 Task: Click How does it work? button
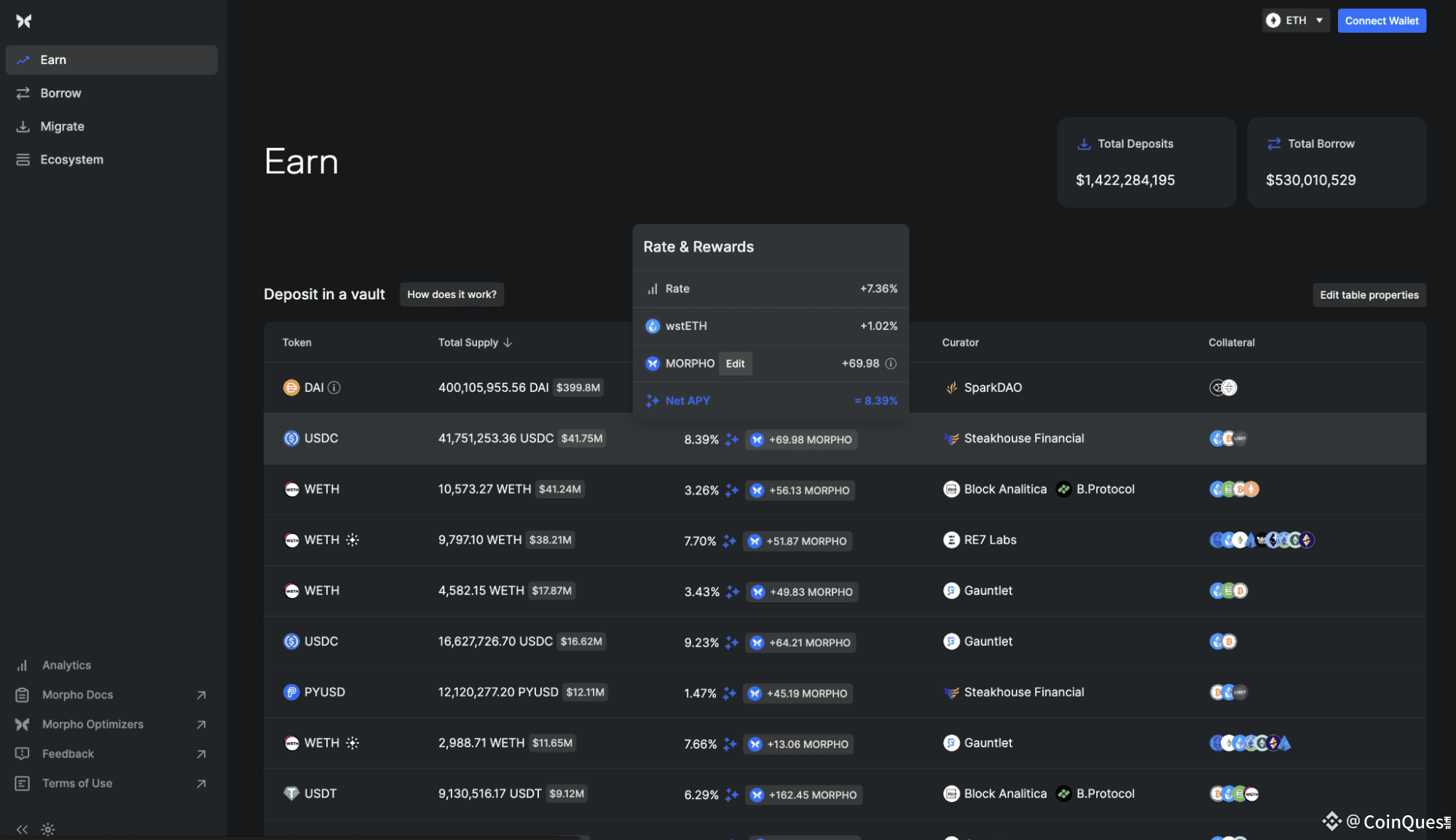click(x=452, y=294)
